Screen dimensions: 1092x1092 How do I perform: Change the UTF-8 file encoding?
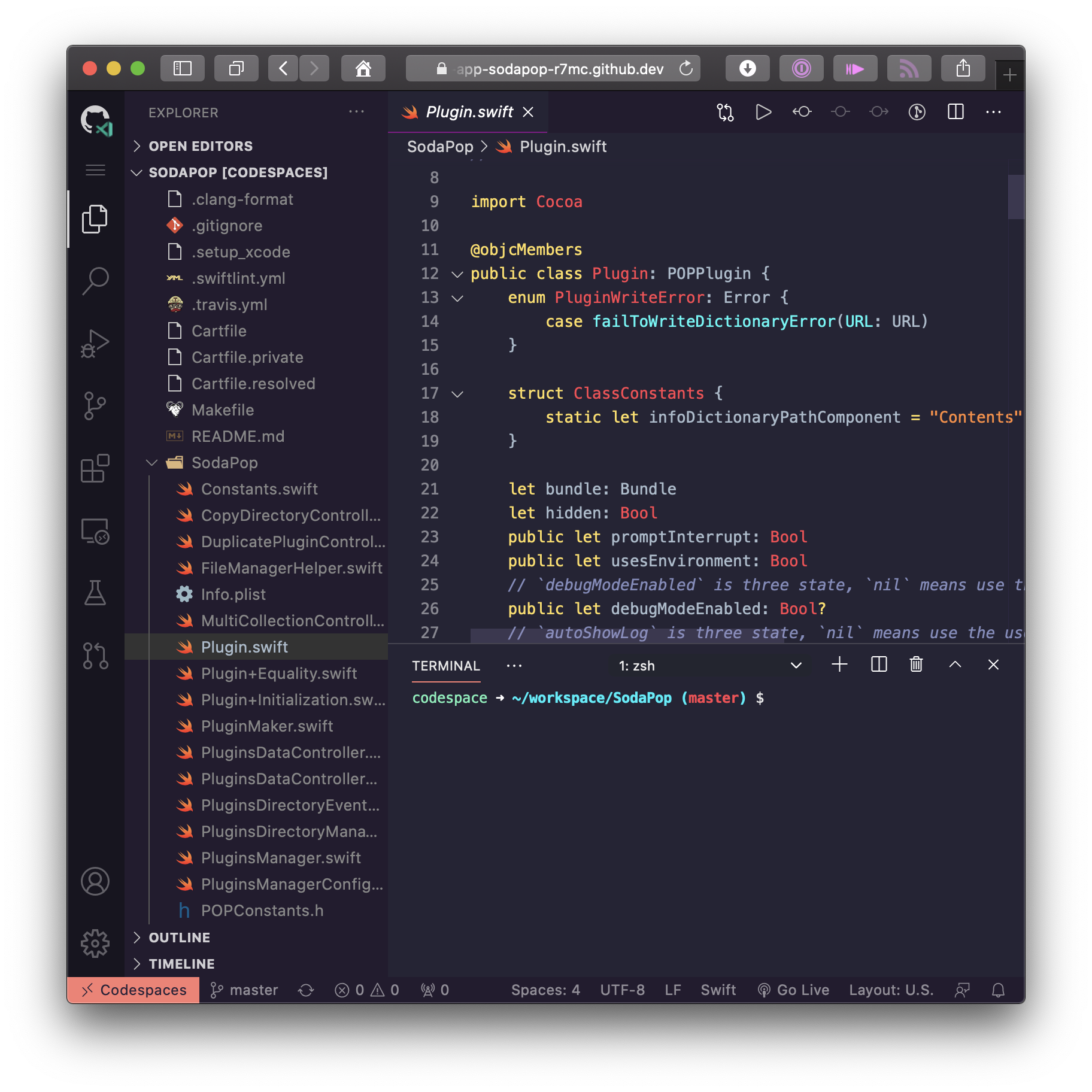tap(623, 990)
